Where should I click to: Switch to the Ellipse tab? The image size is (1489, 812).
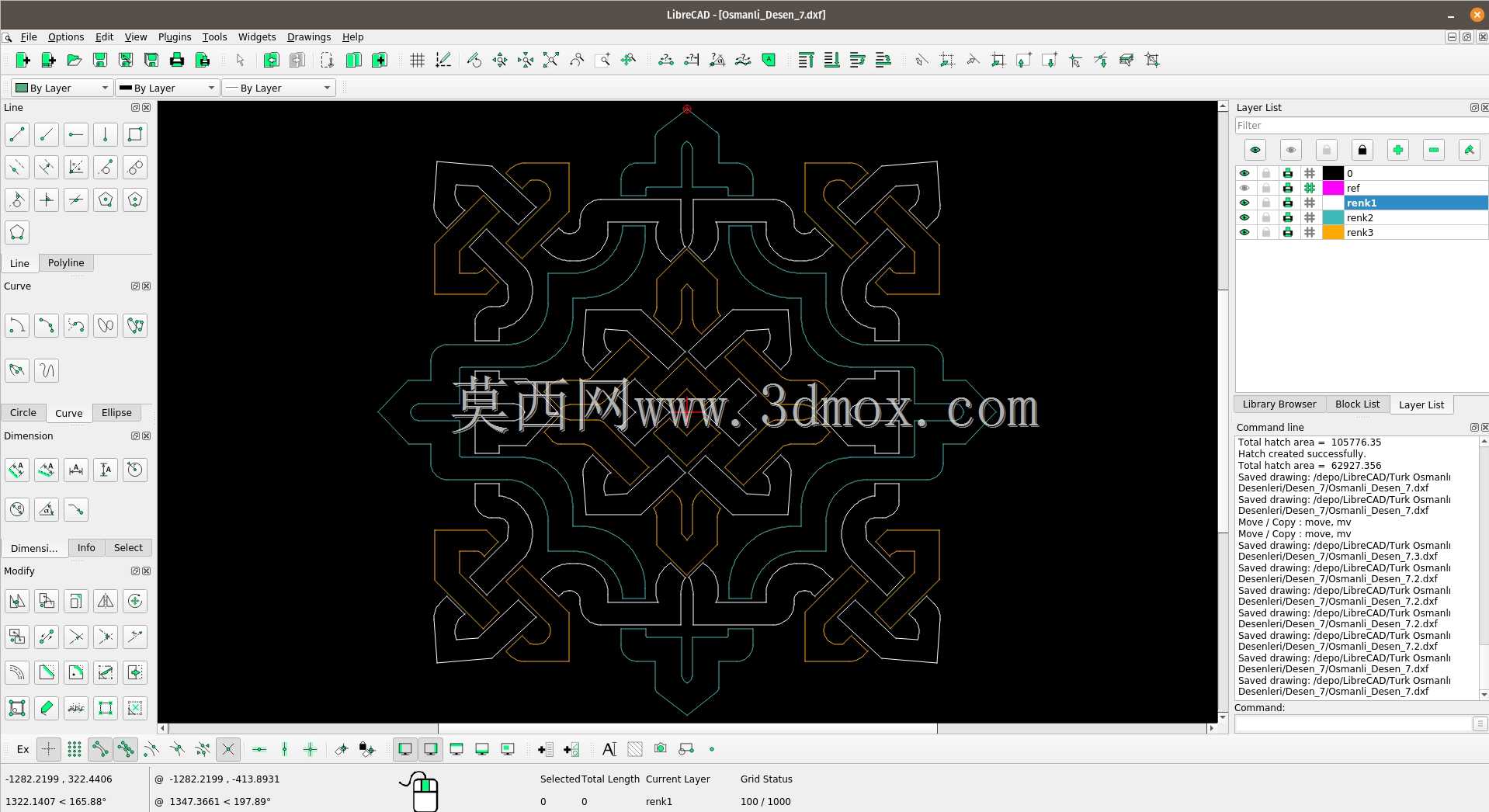(x=116, y=413)
